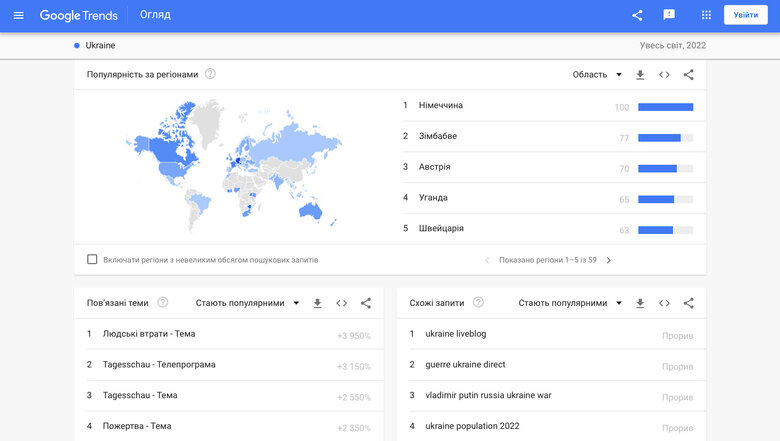Click the Google Trends logo
This screenshot has width=780, height=441.
79,15
